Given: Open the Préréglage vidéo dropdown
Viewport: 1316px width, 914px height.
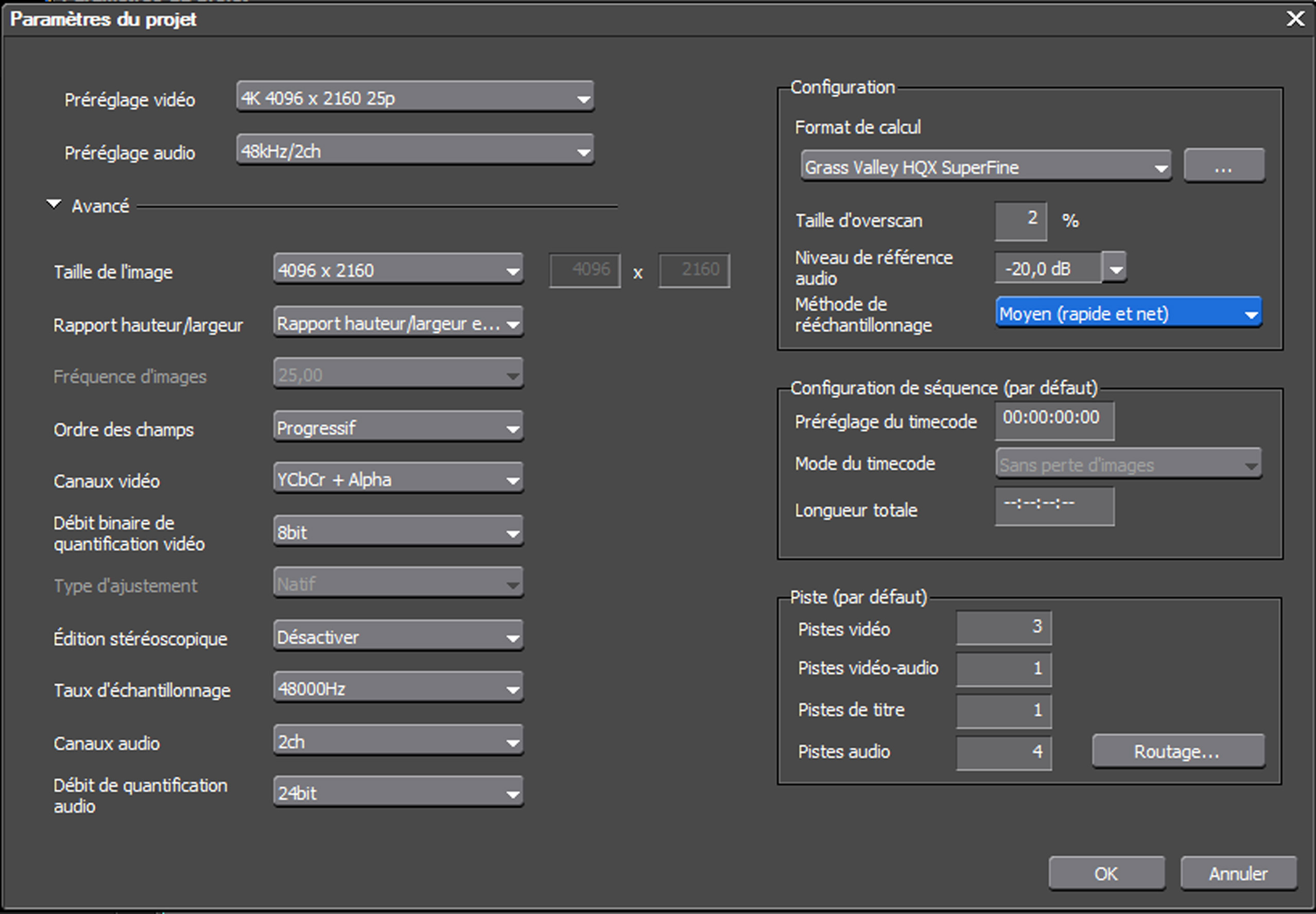Looking at the screenshot, I should tap(414, 98).
